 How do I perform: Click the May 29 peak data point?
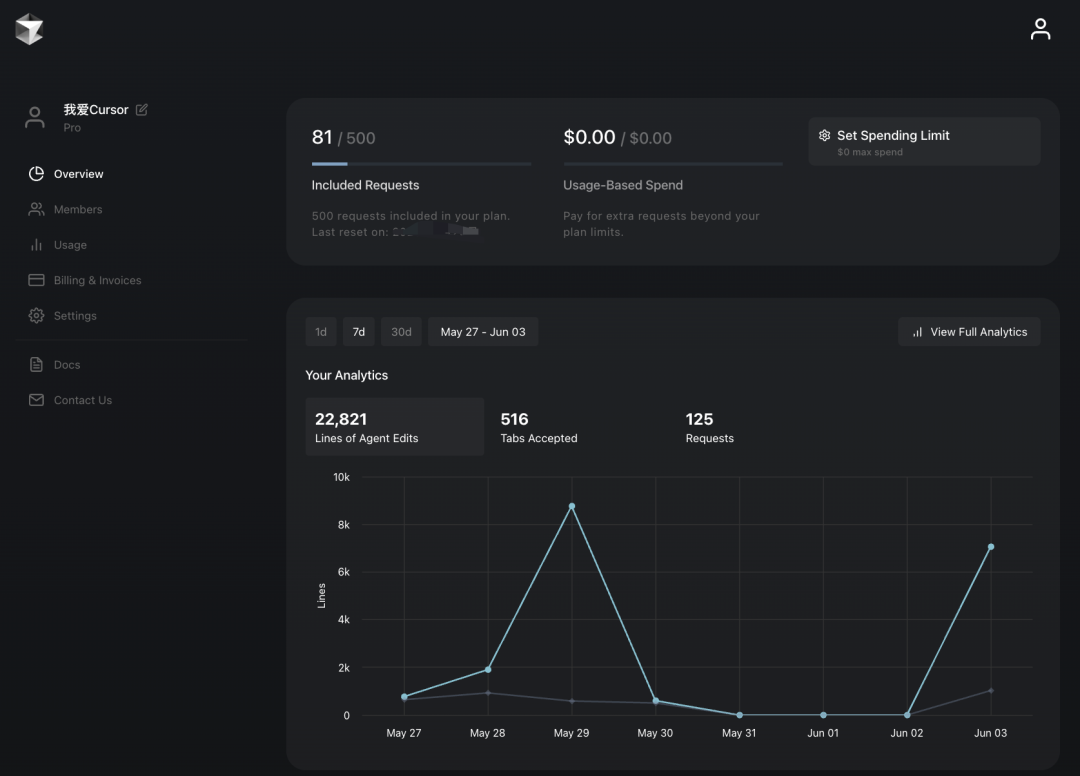coord(572,506)
